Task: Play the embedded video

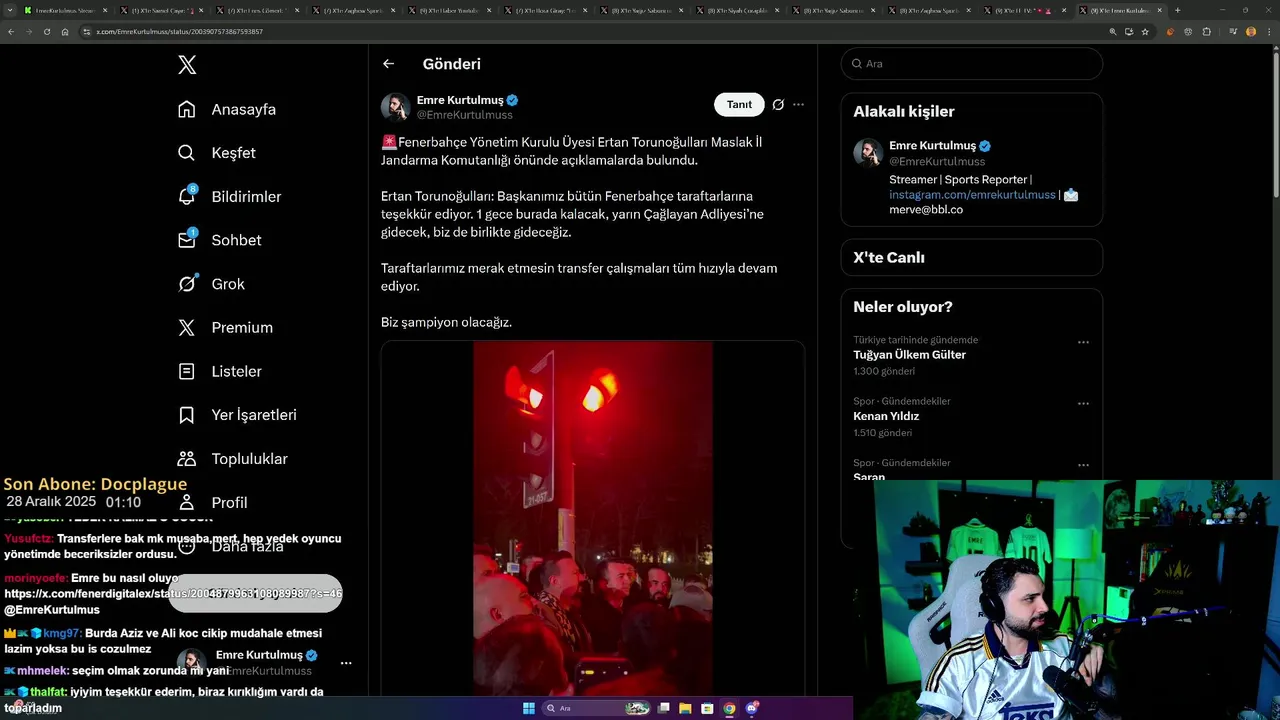Action: coord(592,518)
